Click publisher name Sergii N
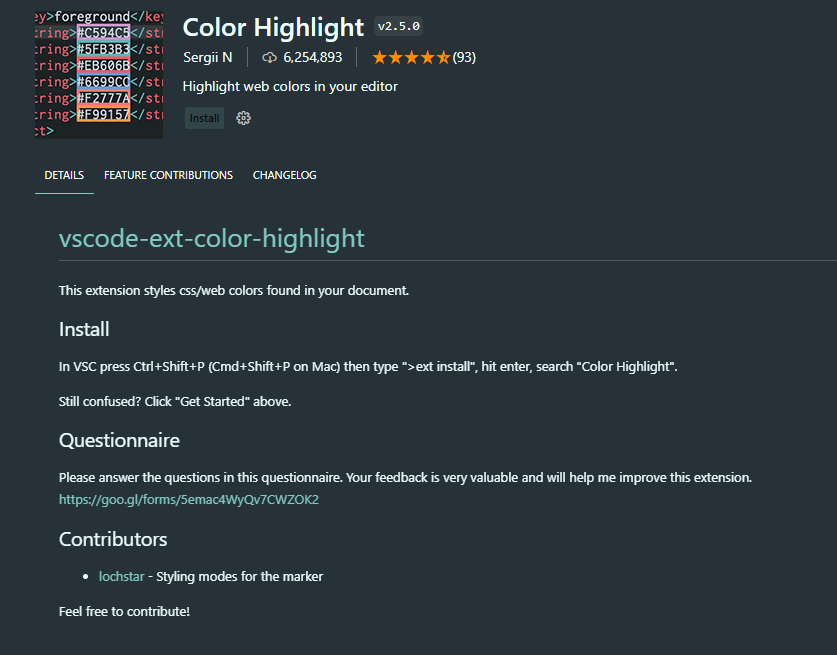This screenshot has width=837, height=655. coord(208,57)
